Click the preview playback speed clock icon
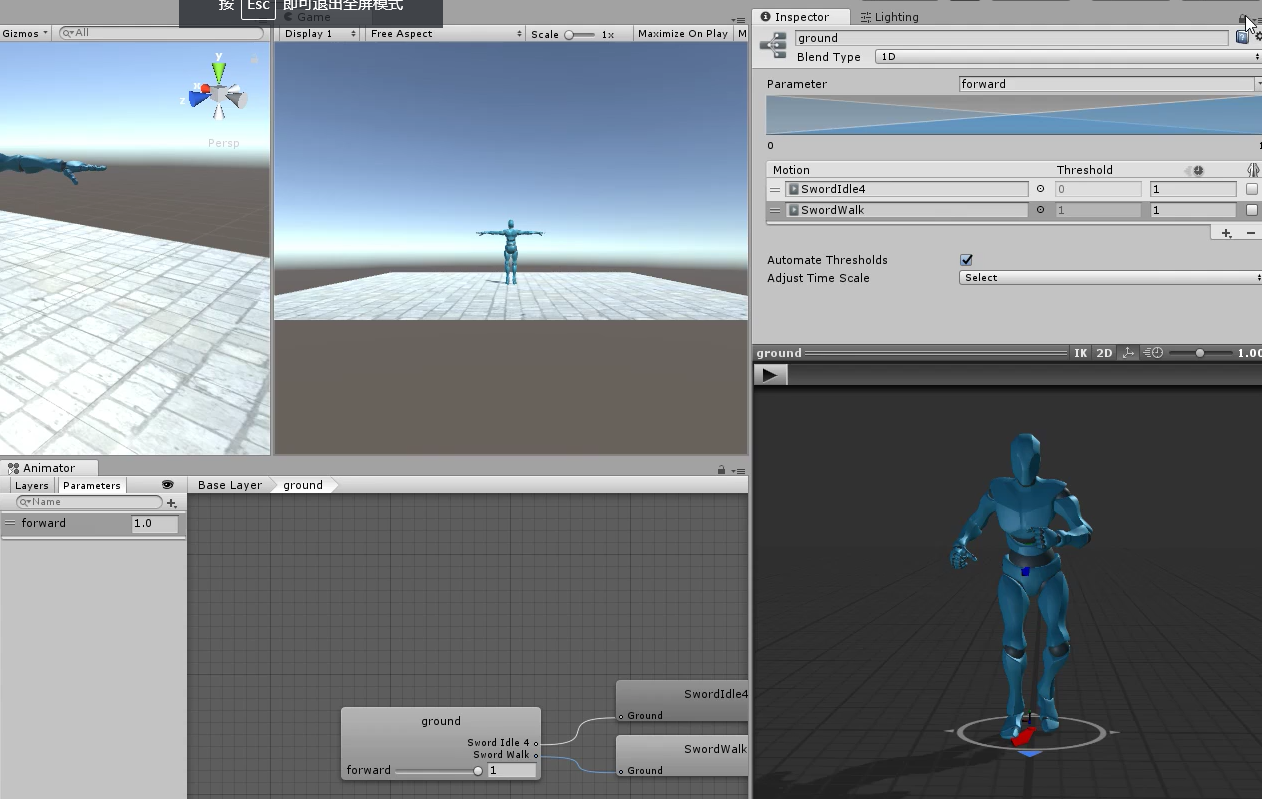Viewport: 1262px width, 799px height. pos(1153,353)
